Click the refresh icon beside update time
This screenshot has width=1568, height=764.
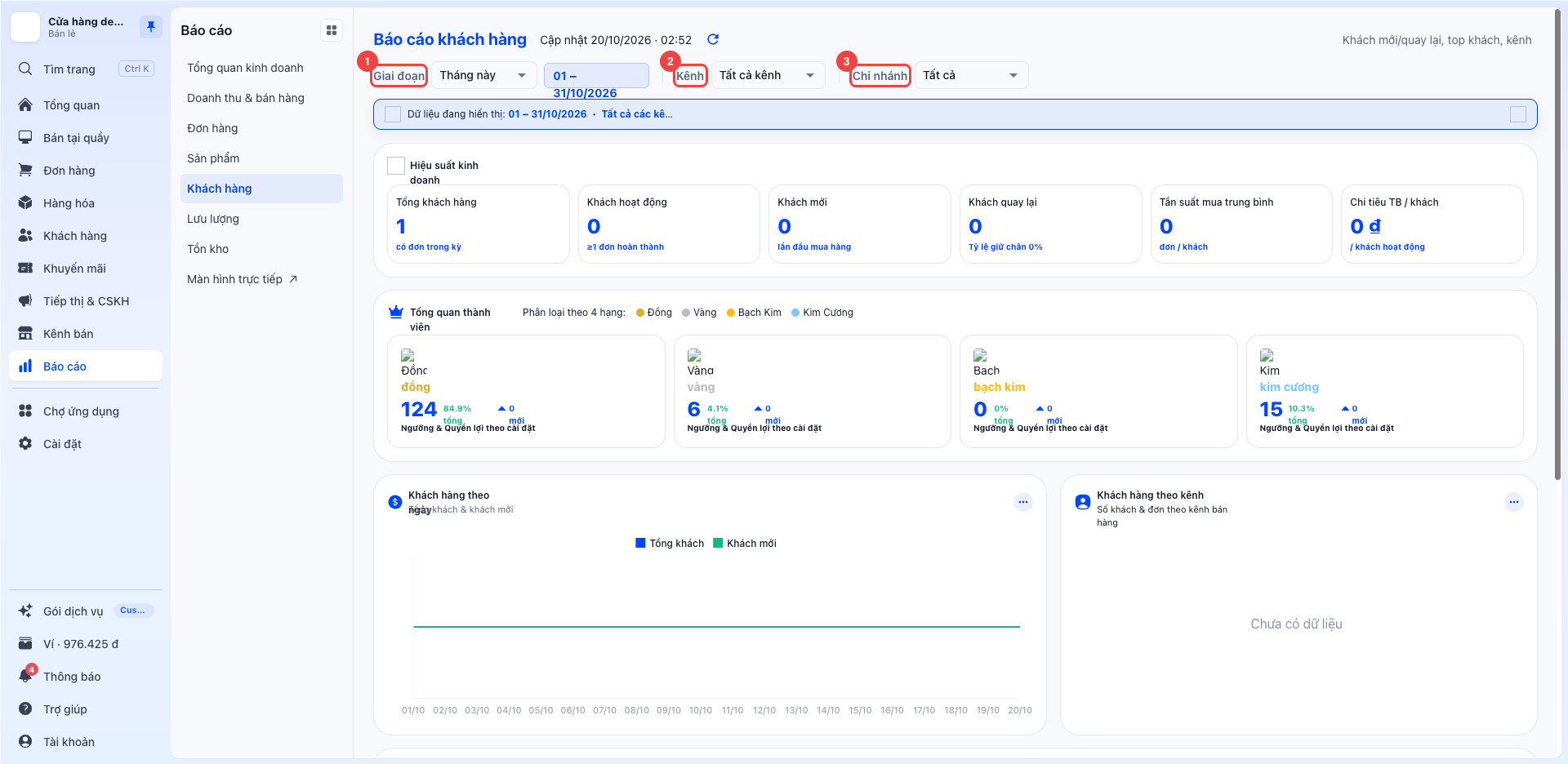coord(713,39)
